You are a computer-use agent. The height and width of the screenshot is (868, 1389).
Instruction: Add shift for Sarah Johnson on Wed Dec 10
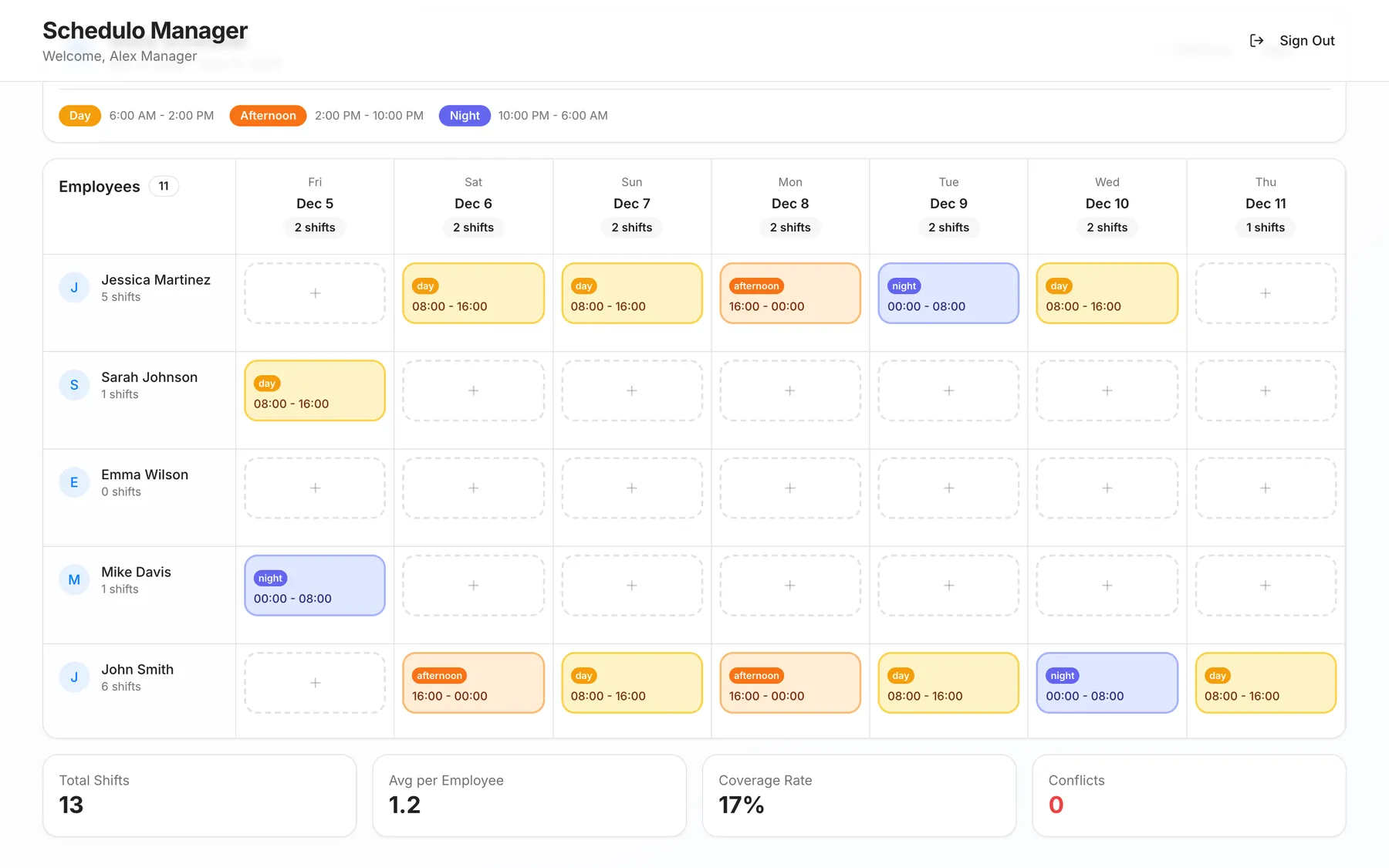[1107, 390]
